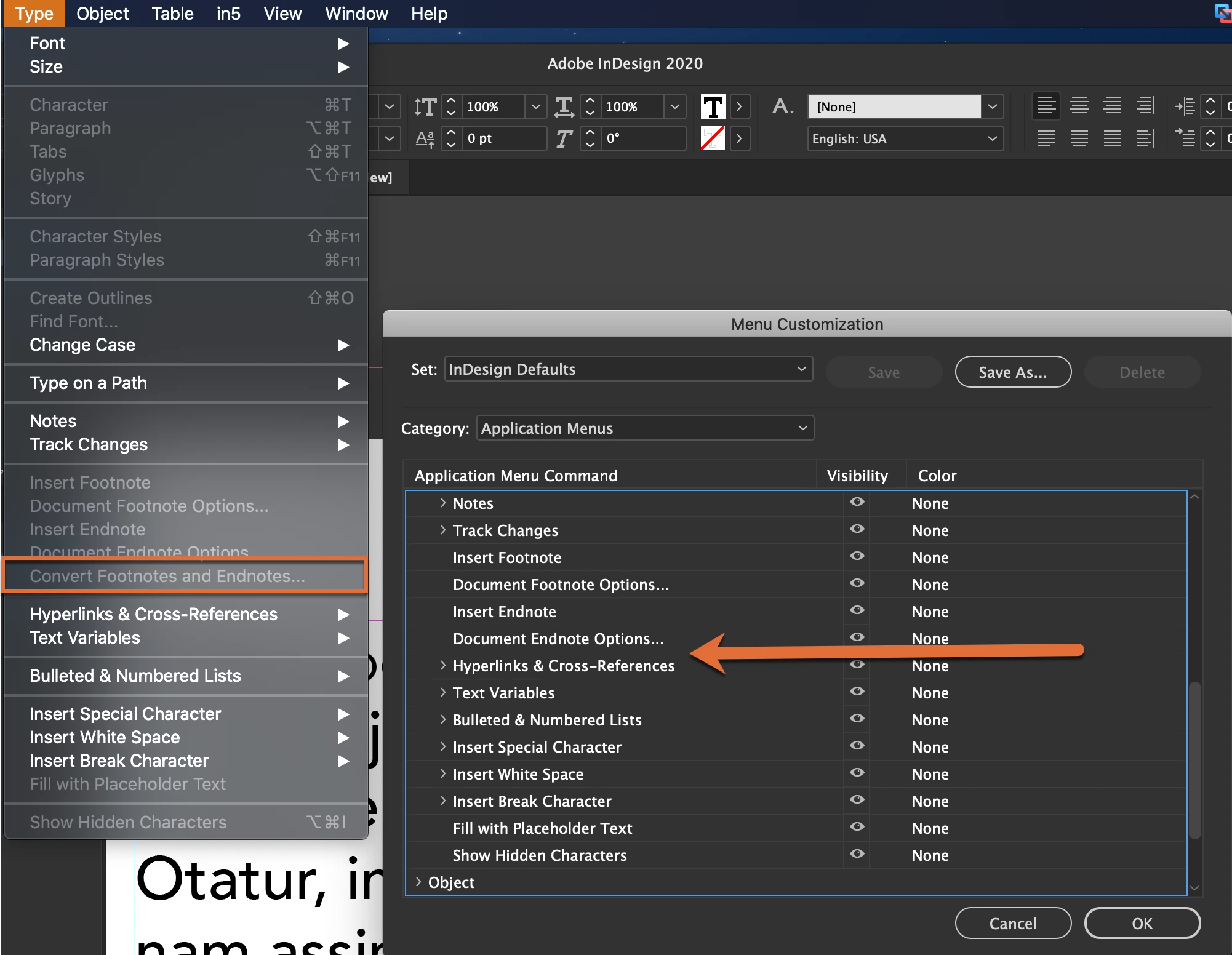Click the baseline shift icon
Screen dimensions: 1232x955
pos(425,138)
